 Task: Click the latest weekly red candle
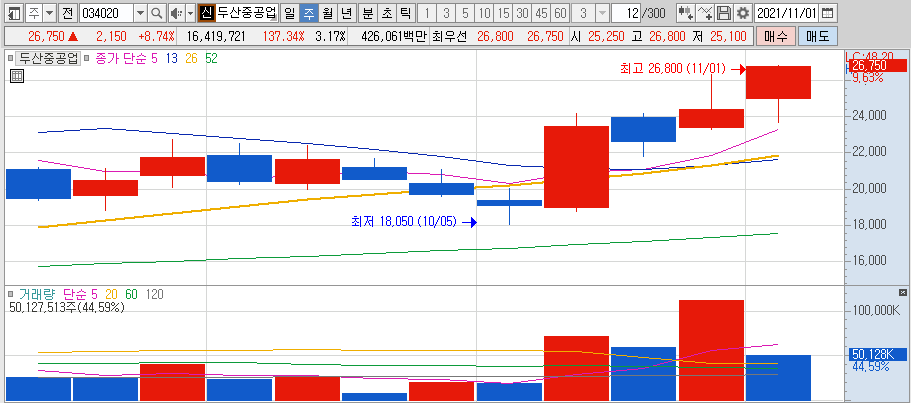coord(778,82)
